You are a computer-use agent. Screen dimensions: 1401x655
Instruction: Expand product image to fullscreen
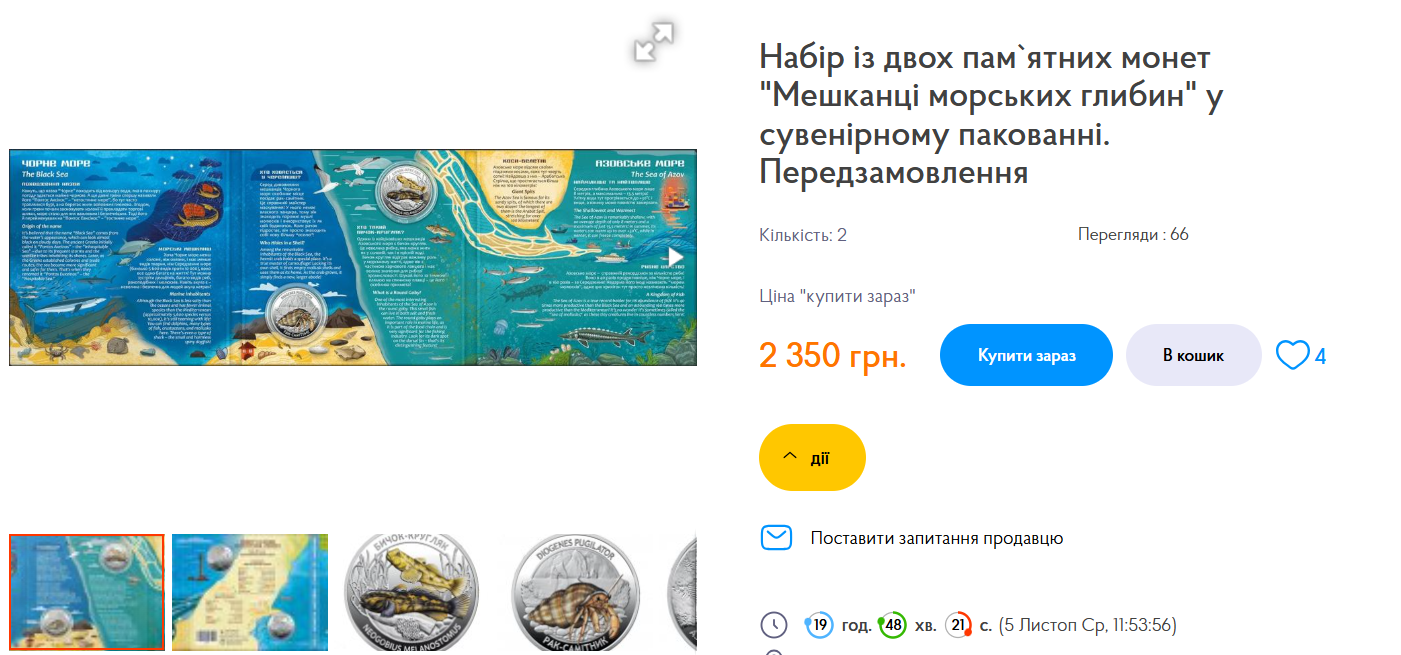(x=654, y=42)
